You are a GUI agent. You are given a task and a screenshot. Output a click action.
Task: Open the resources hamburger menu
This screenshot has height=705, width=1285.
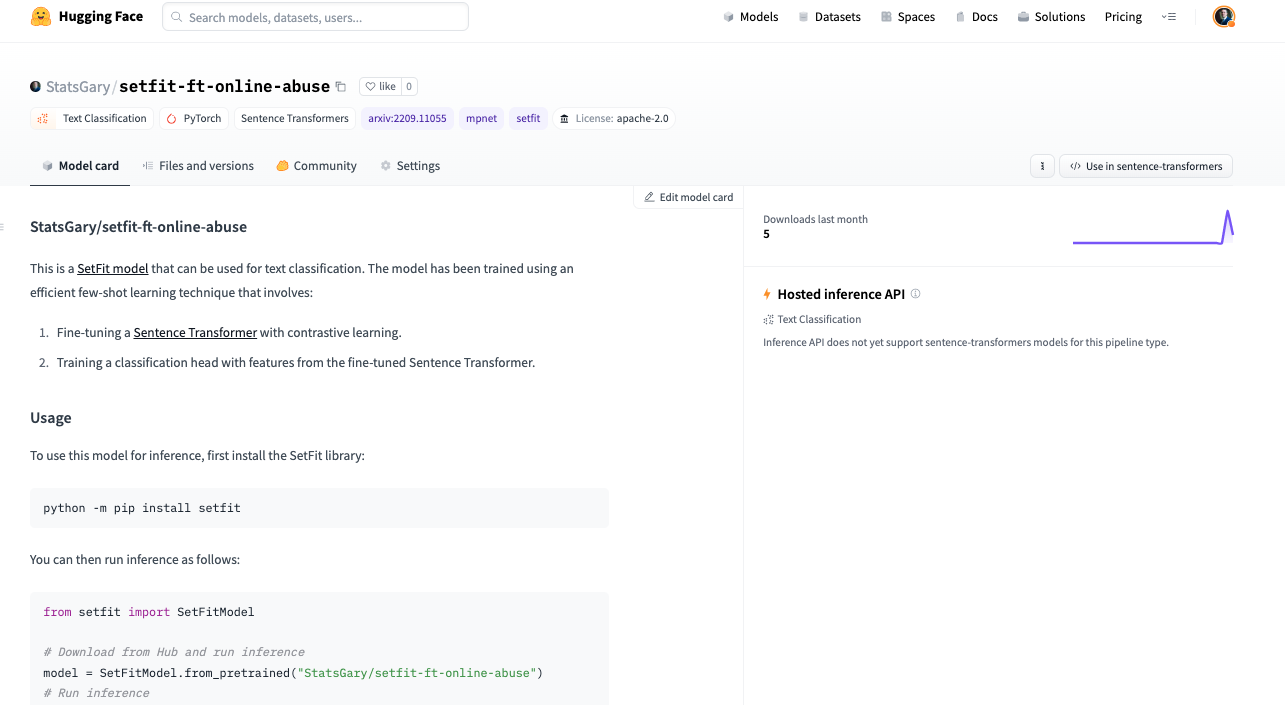[1169, 16]
